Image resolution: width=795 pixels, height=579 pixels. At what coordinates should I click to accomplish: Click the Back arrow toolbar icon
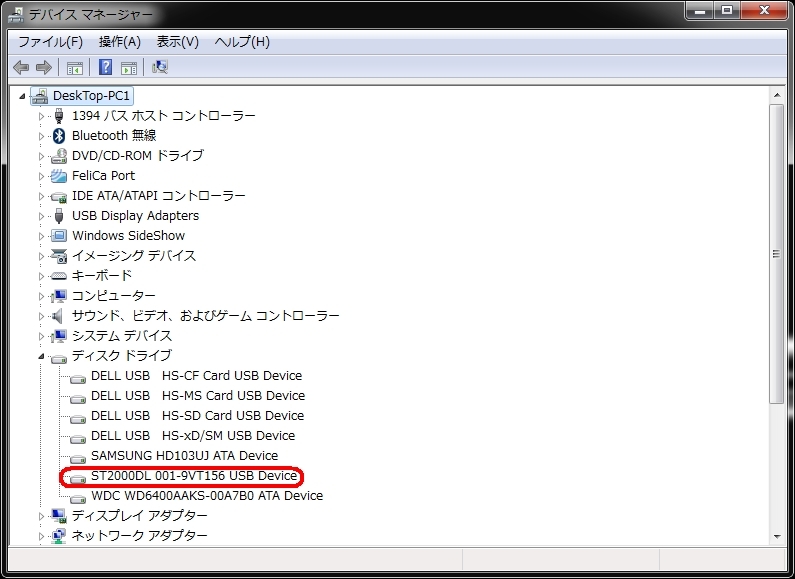click(x=21, y=67)
